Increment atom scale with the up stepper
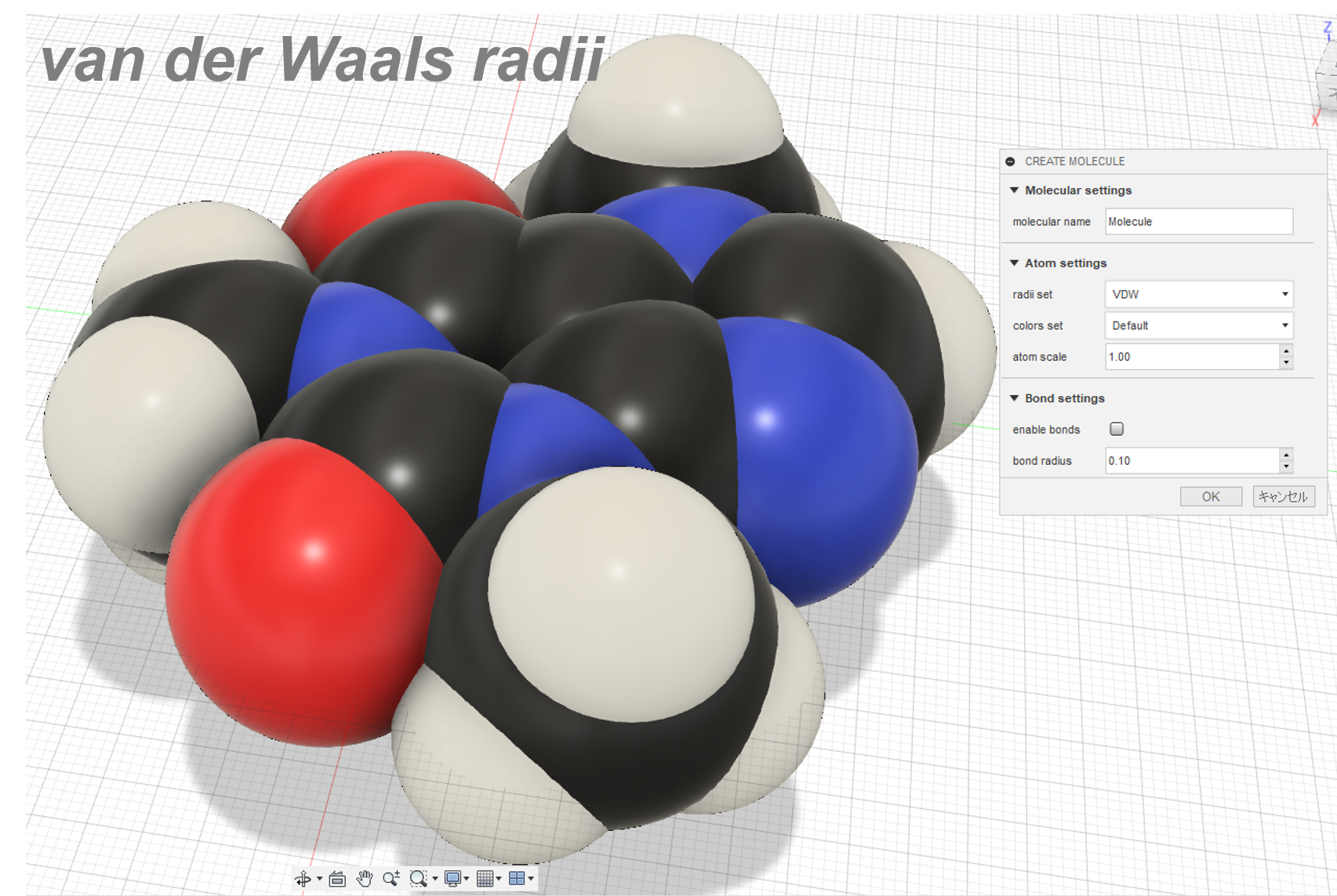 [1287, 352]
